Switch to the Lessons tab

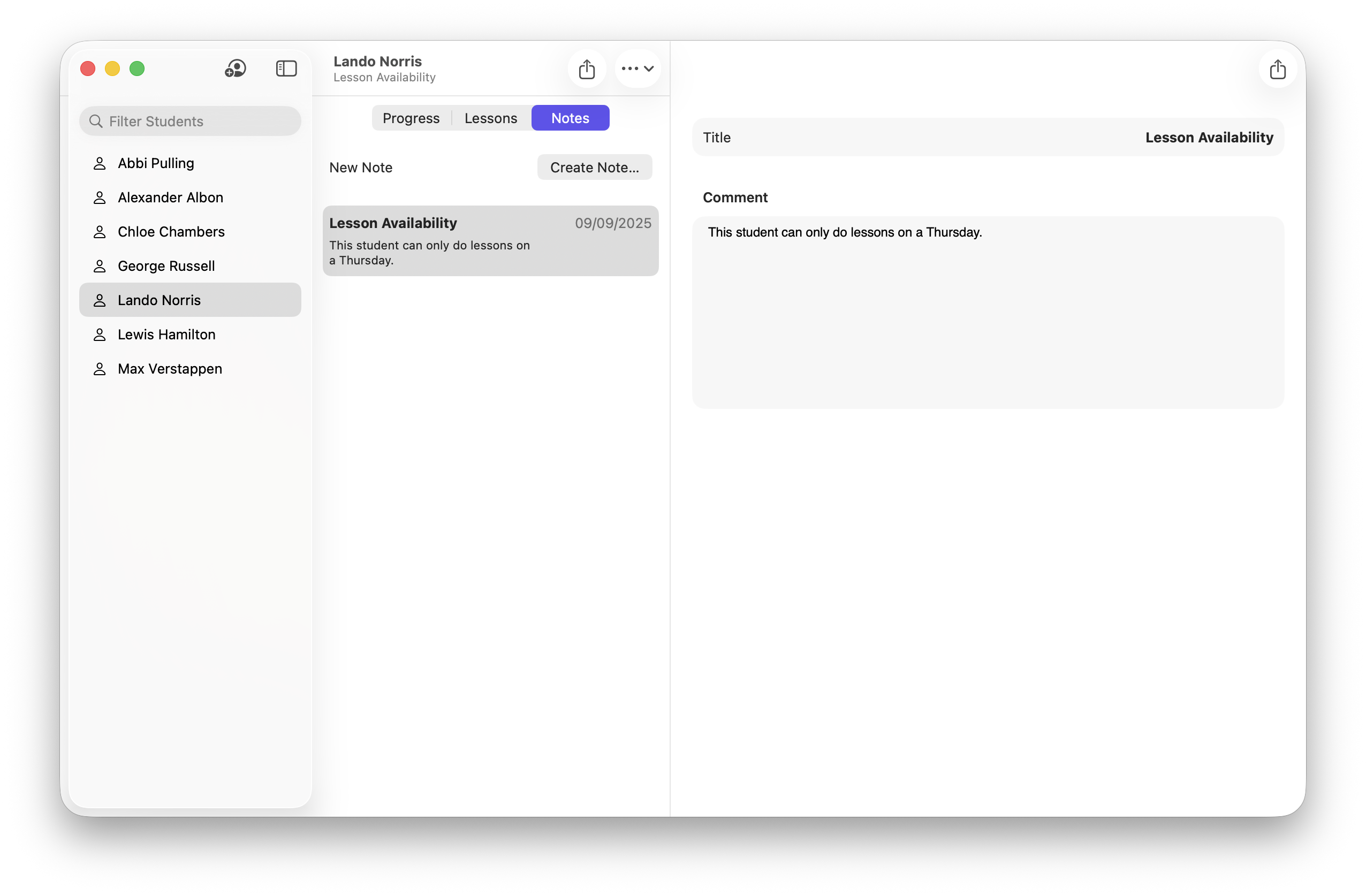491,118
